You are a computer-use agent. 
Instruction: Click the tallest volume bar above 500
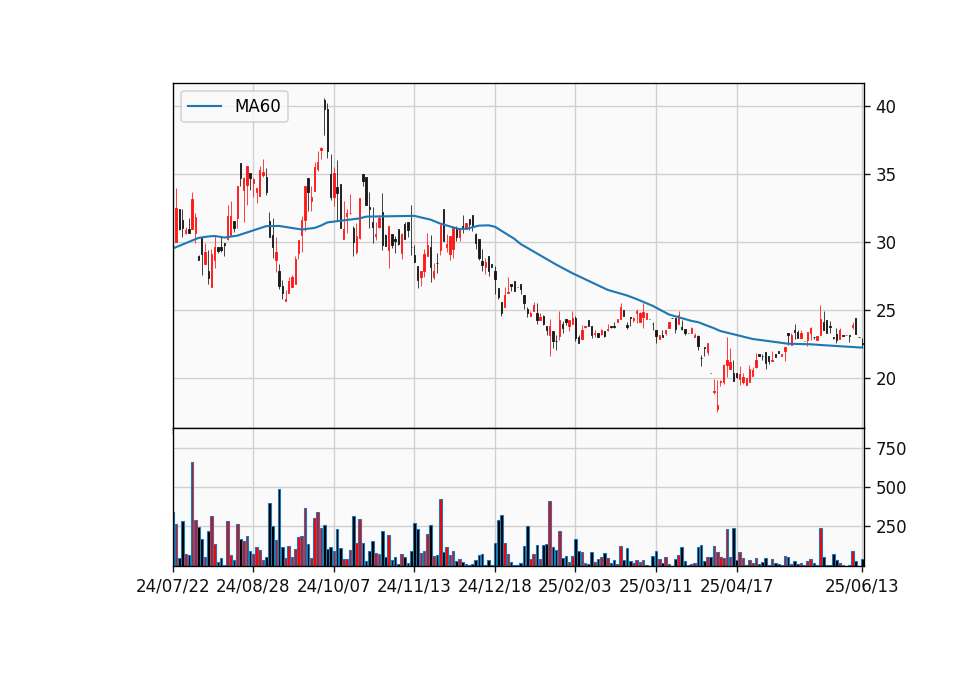click(193, 514)
